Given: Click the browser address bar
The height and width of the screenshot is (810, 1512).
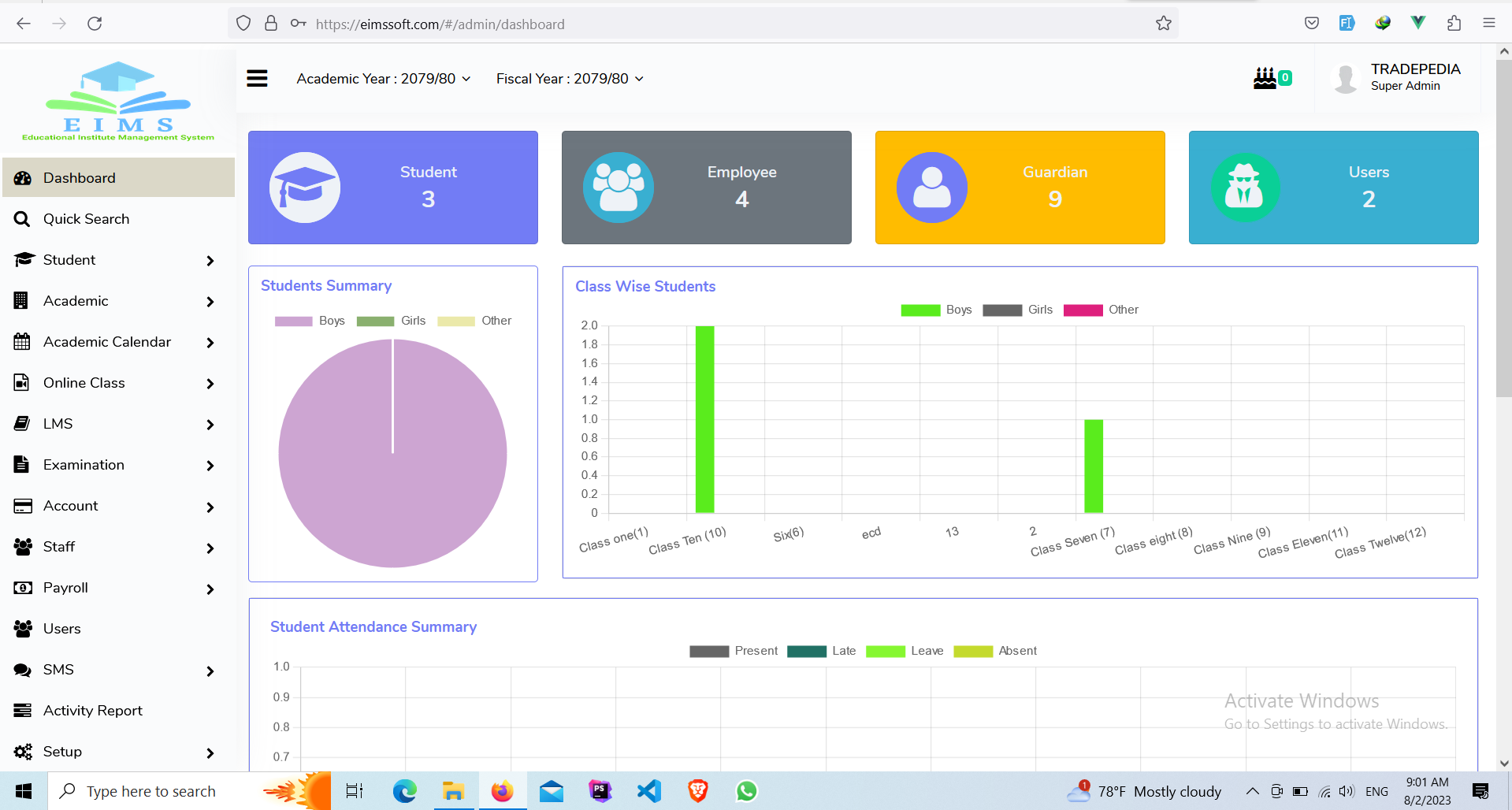Looking at the screenshot, I should [x=709, y=24].
